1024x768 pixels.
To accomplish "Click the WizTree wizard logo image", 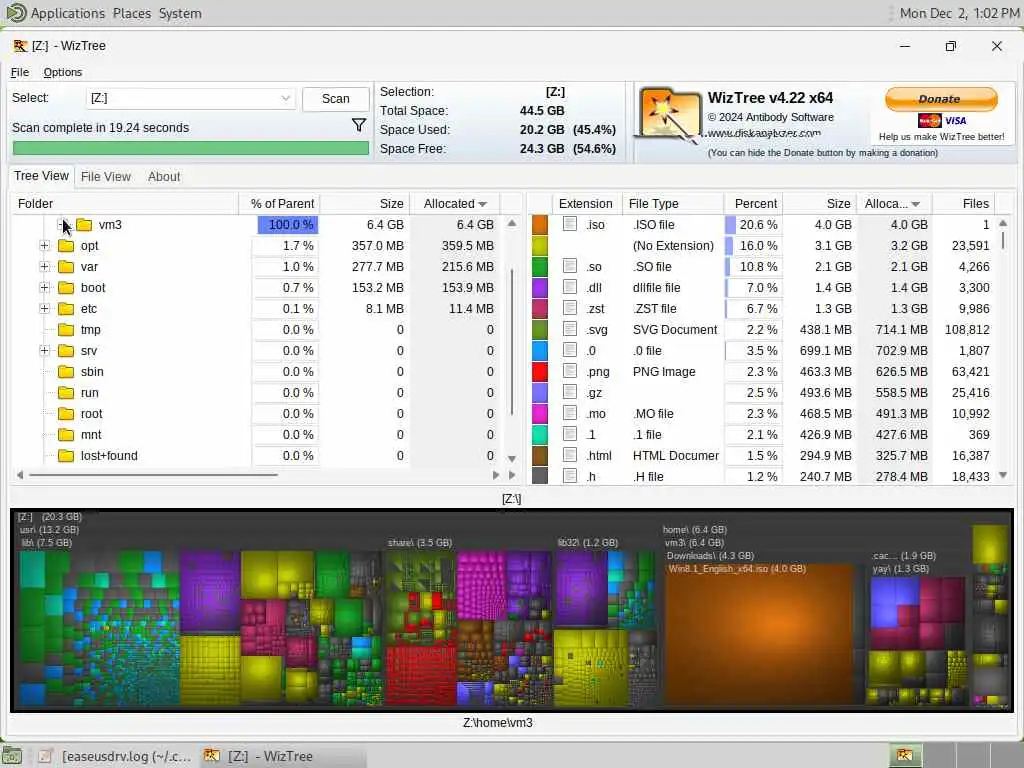I will [668, 116].
